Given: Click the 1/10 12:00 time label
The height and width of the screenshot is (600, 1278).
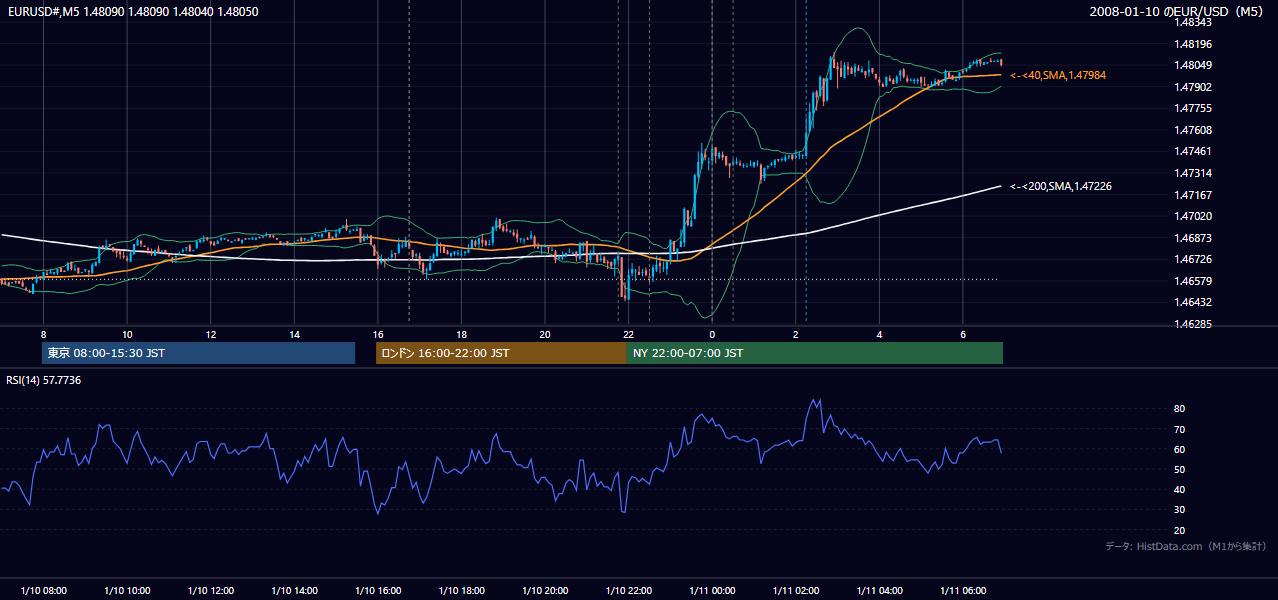Looking at the screenshot, I should tap(211, 591).
